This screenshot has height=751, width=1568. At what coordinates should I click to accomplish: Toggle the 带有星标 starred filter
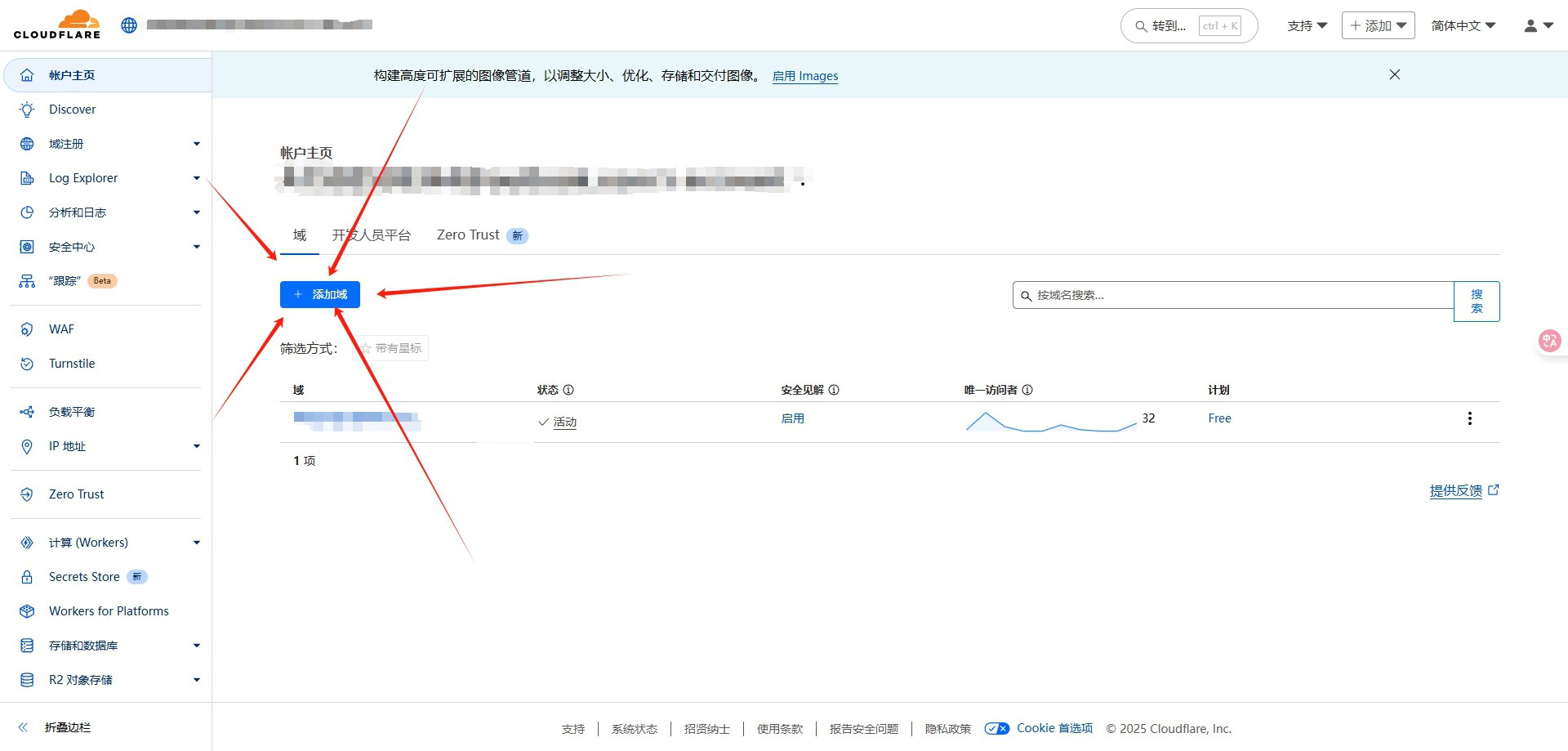click(x=390, y=348)
